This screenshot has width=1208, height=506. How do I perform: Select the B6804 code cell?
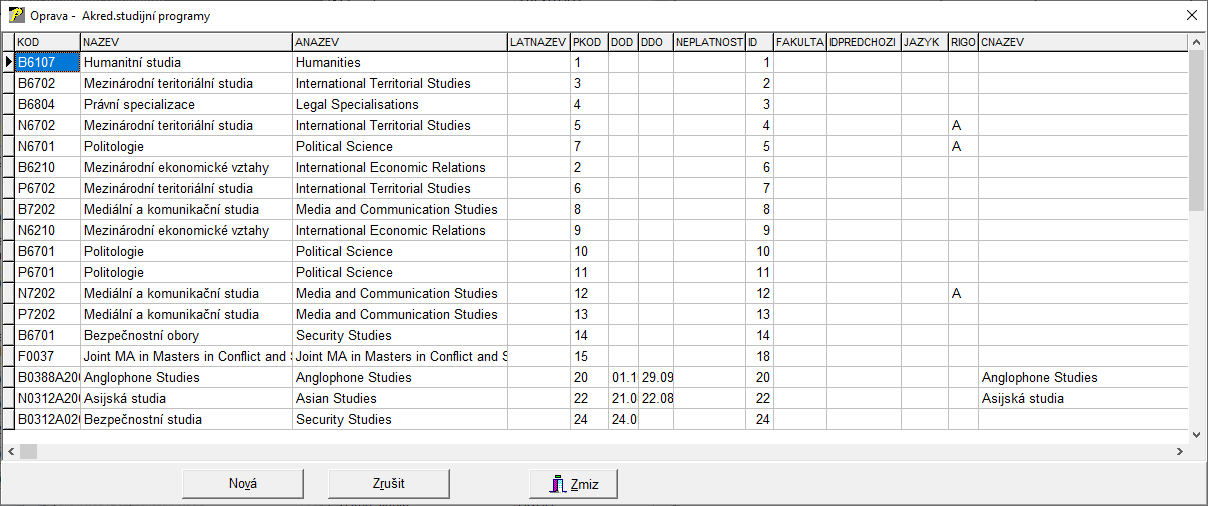[x=47, y=104]
